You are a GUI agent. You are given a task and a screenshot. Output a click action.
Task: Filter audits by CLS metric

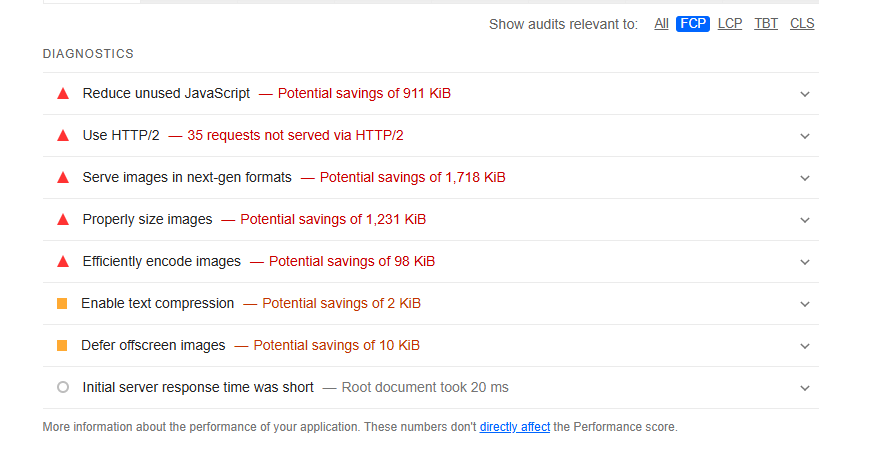[x=802, y=24]
